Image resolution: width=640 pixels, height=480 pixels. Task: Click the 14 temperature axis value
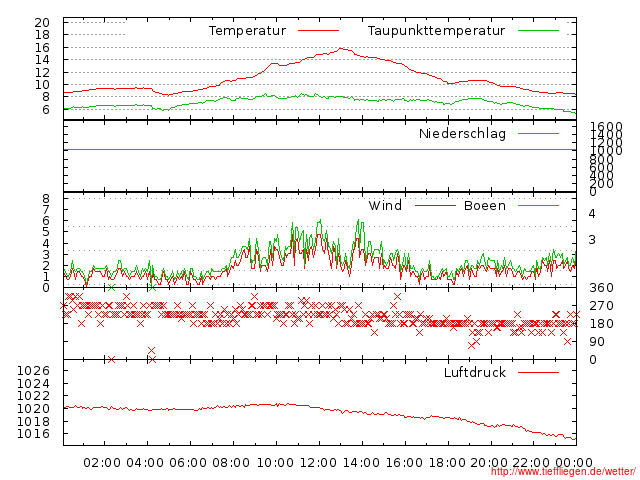42,60
